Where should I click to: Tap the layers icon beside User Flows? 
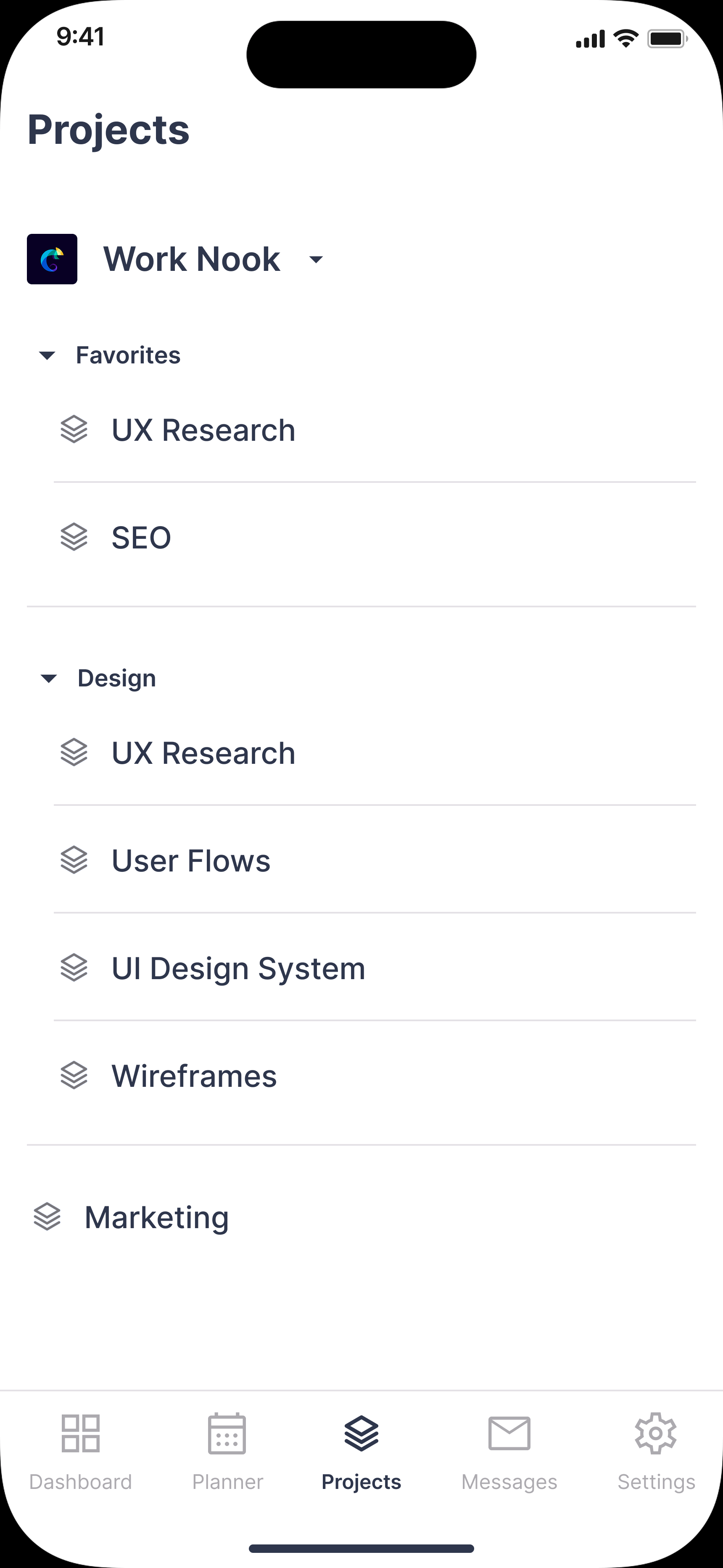click(x=74, y=861)
